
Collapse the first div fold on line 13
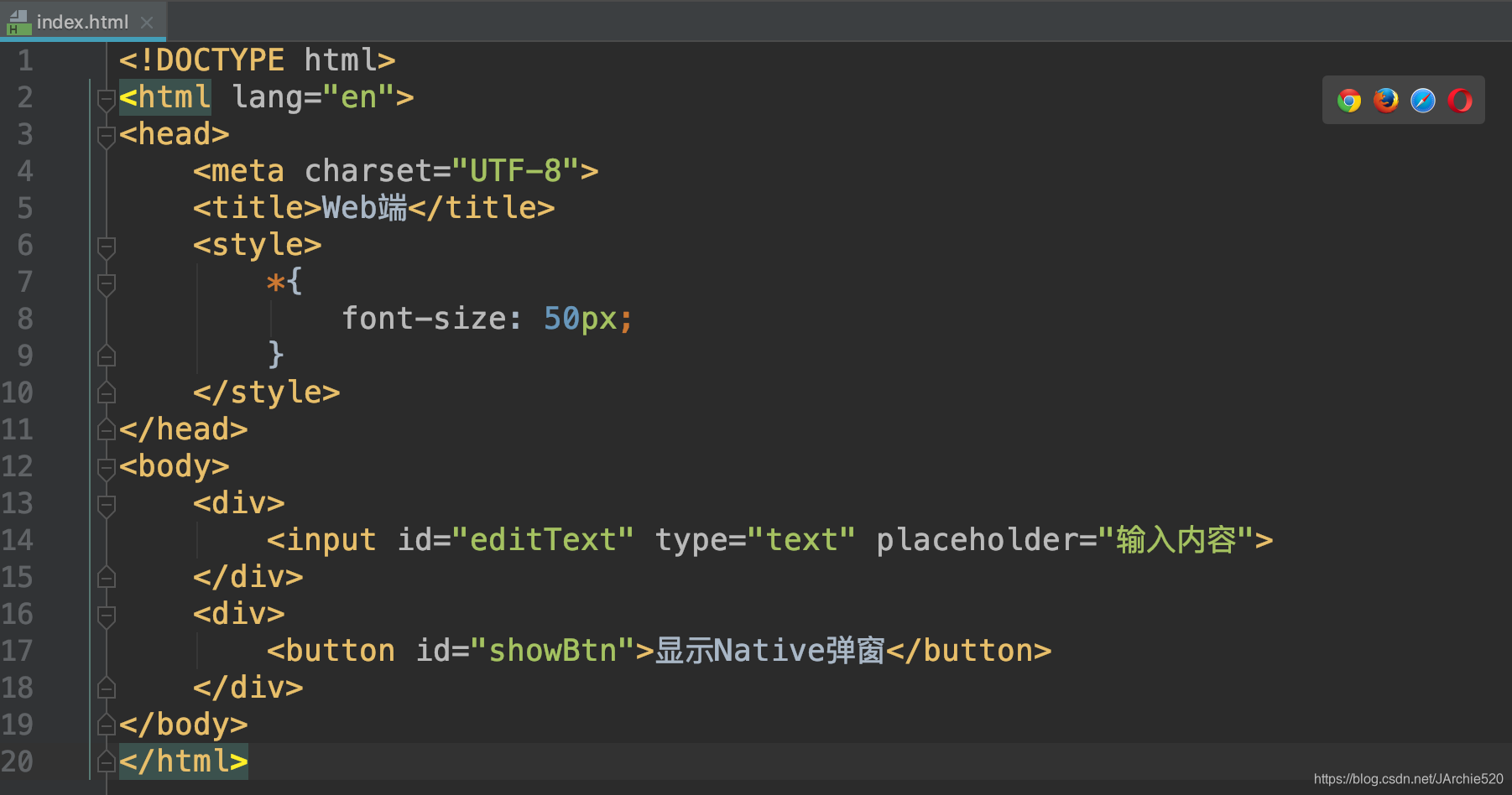point(106,507)
